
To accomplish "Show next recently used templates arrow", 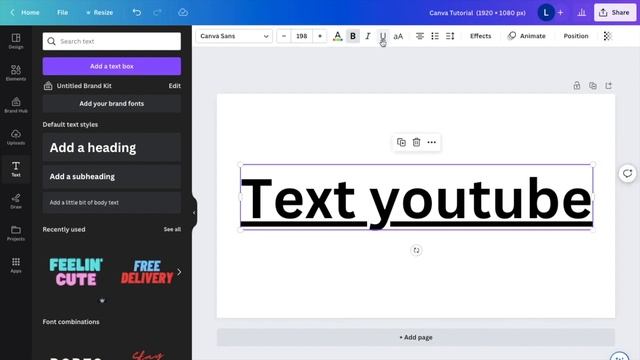I will [179, 272].
